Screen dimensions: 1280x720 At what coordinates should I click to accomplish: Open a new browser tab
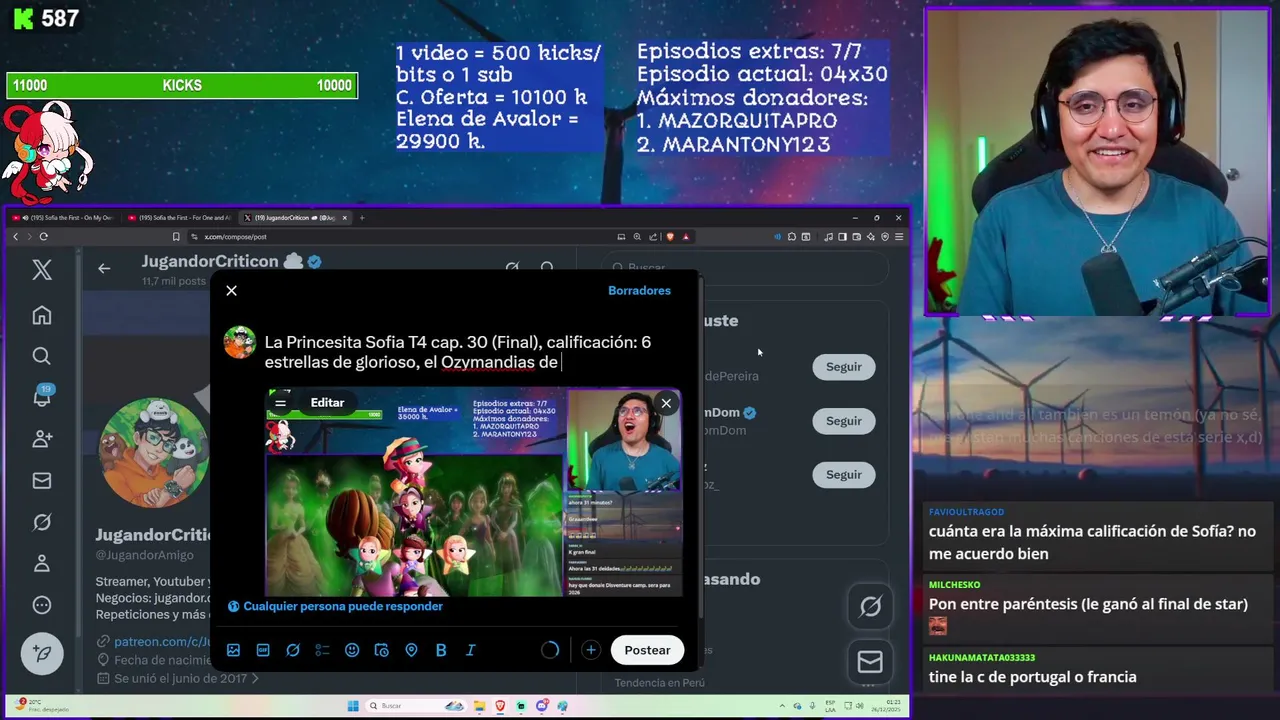pyautogui.click(x=362, y=218)
